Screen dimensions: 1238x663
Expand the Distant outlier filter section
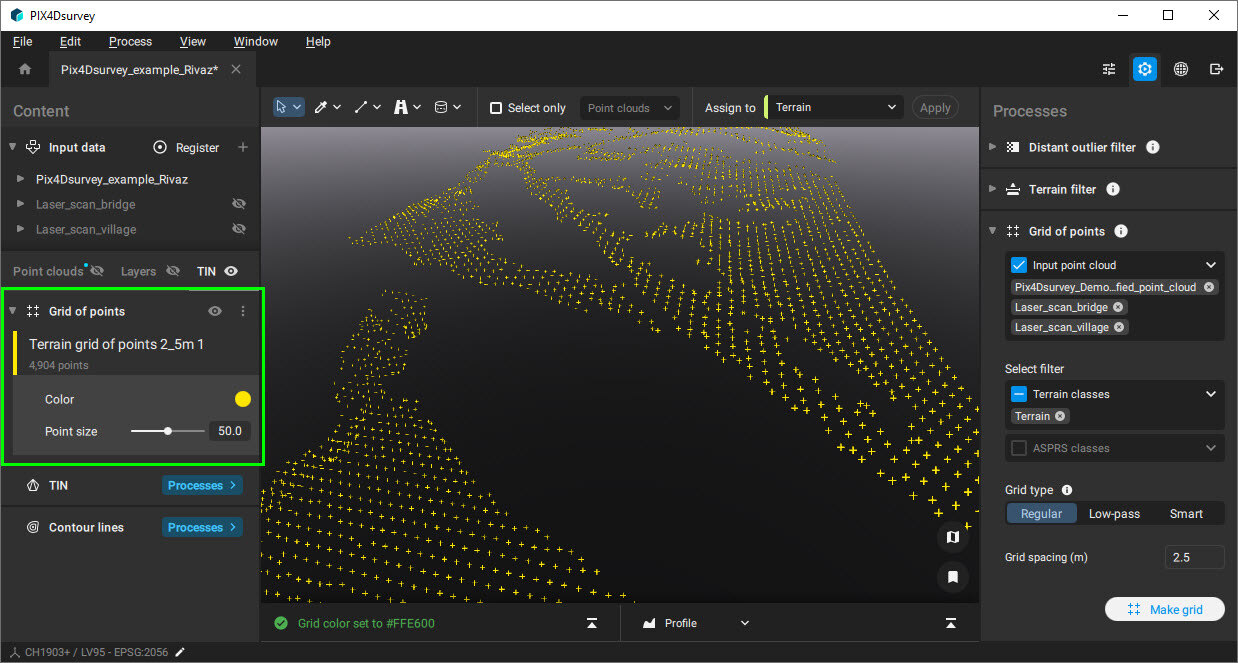point(992,147)
